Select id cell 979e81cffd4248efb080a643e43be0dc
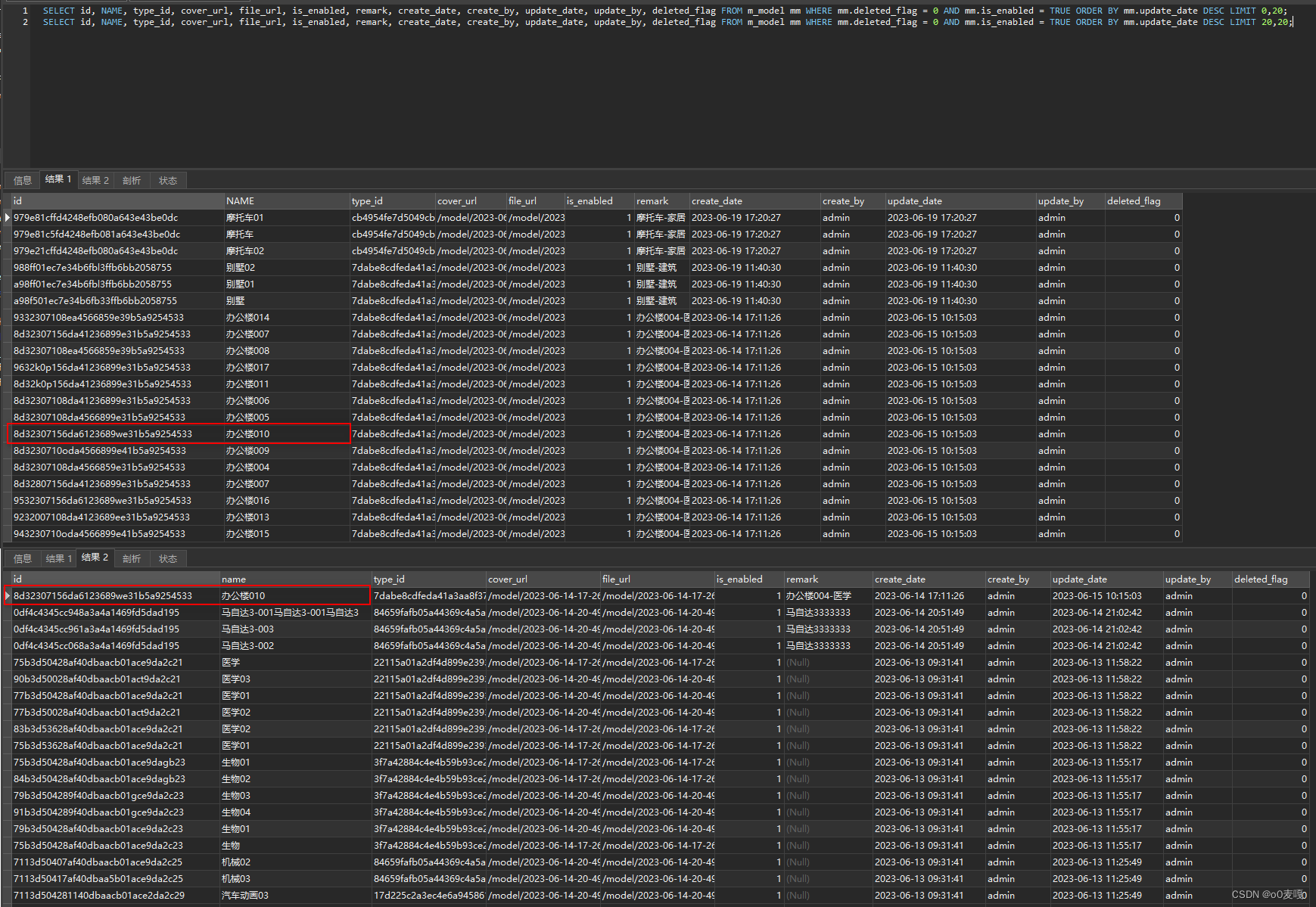 (118, 218)
